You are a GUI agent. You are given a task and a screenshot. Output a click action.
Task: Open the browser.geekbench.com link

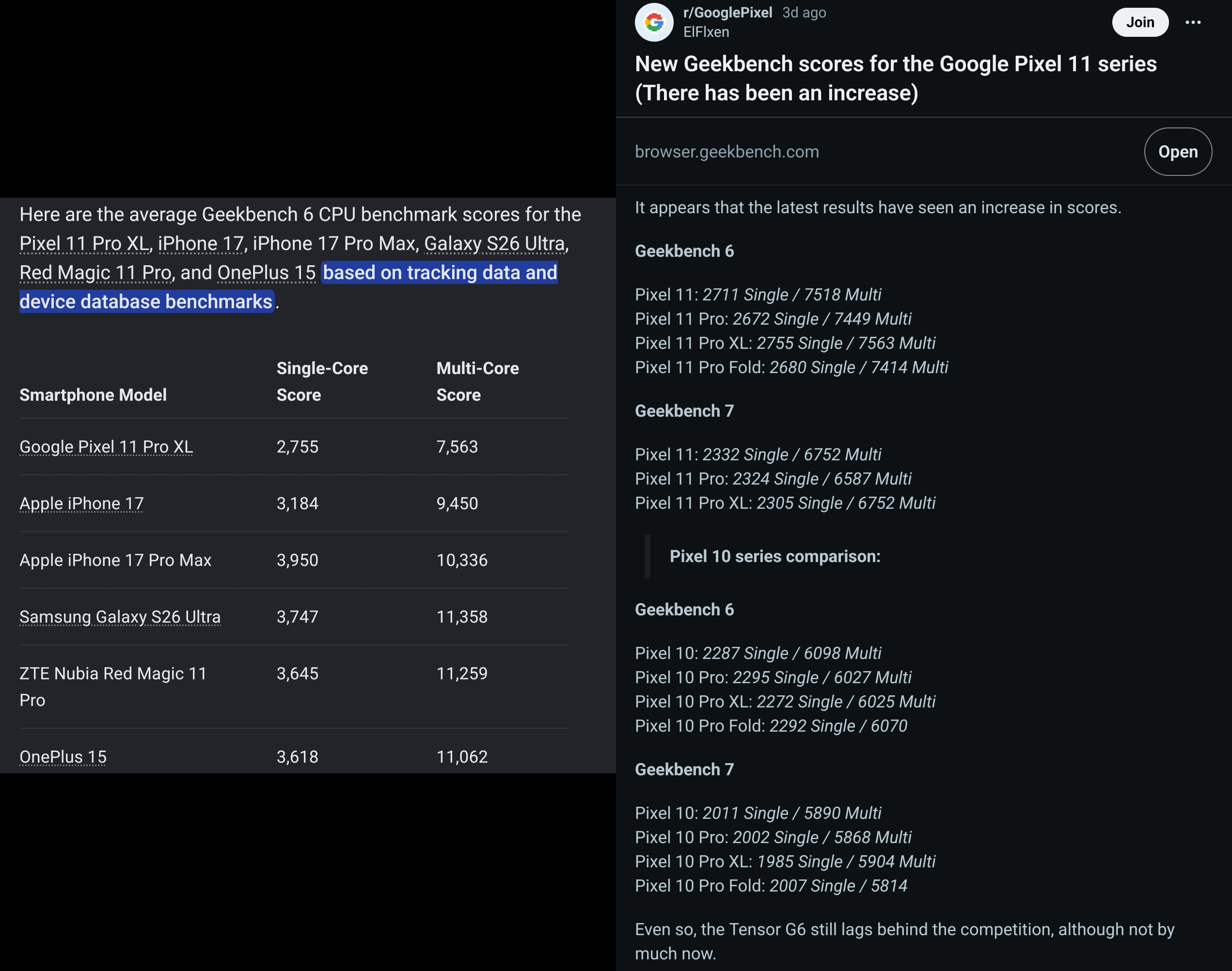(x=1177, y=152)
